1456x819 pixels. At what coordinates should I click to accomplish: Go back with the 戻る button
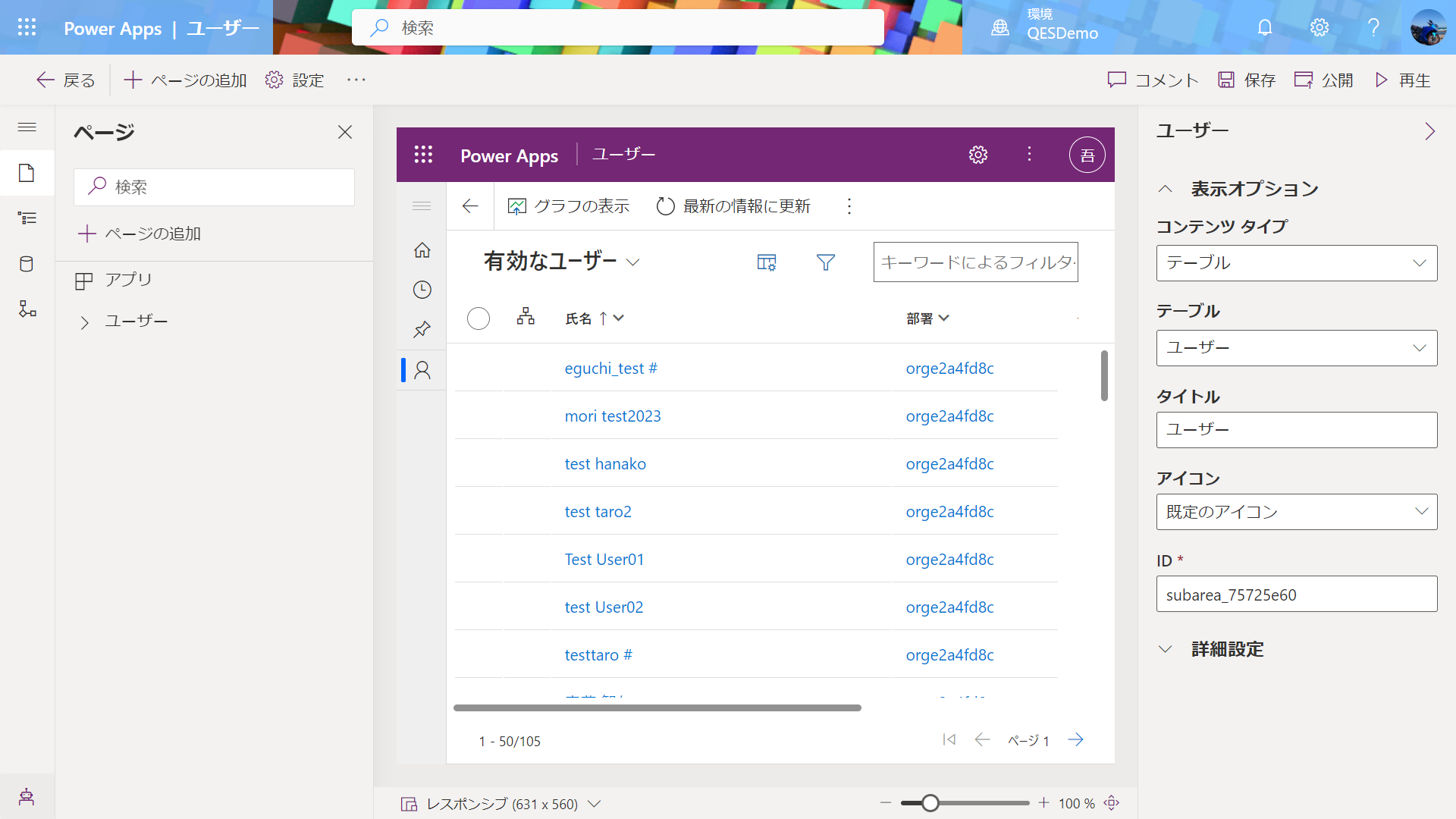66,80
